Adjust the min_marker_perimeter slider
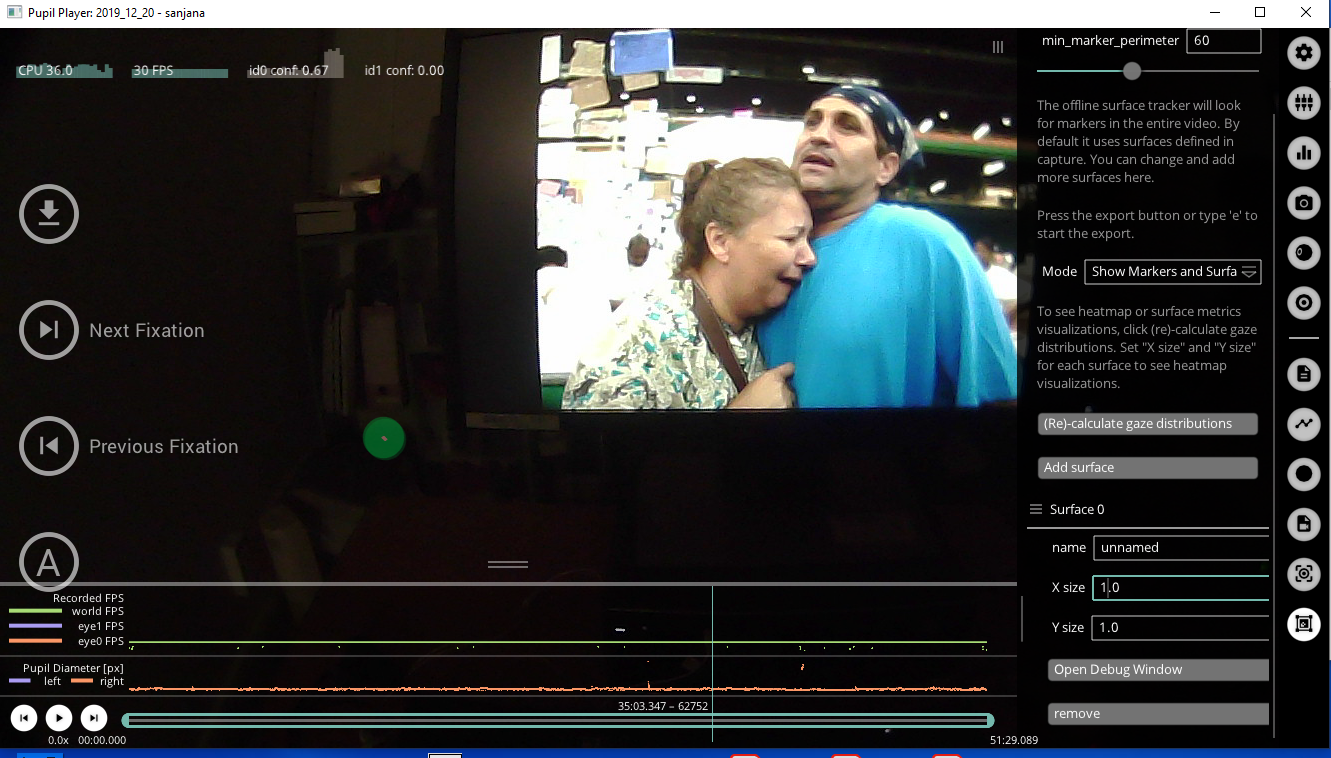 click(1131, 71)
